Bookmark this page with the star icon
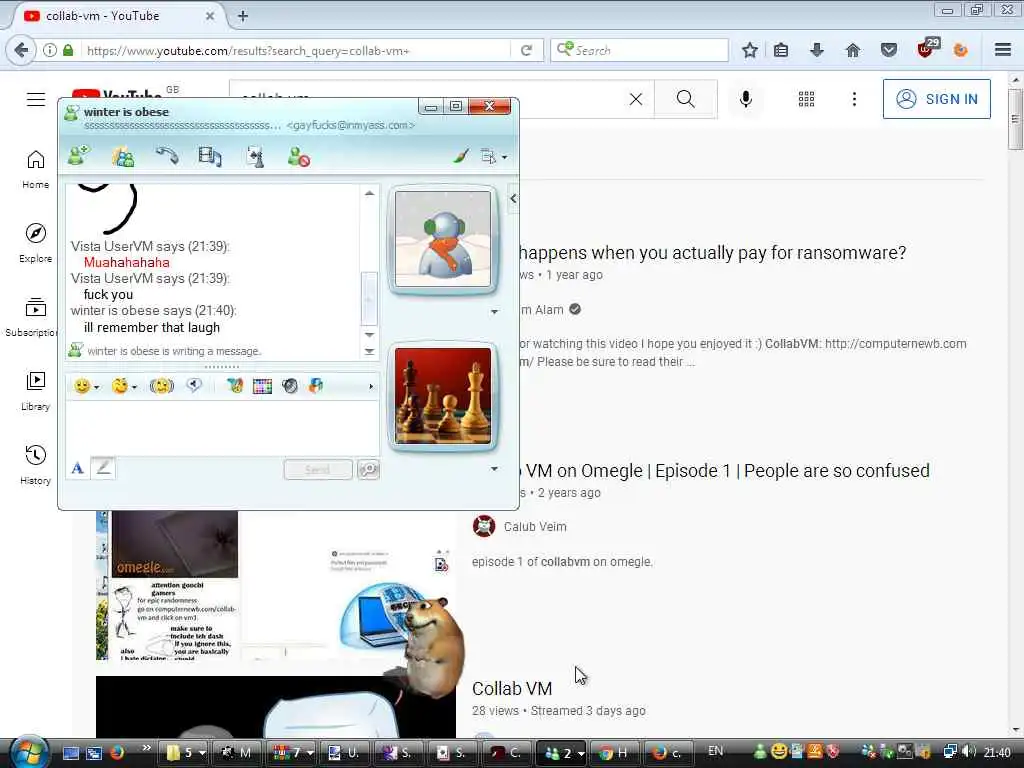The height and width of the screenshot is (768, 1024). pos(750,50)
